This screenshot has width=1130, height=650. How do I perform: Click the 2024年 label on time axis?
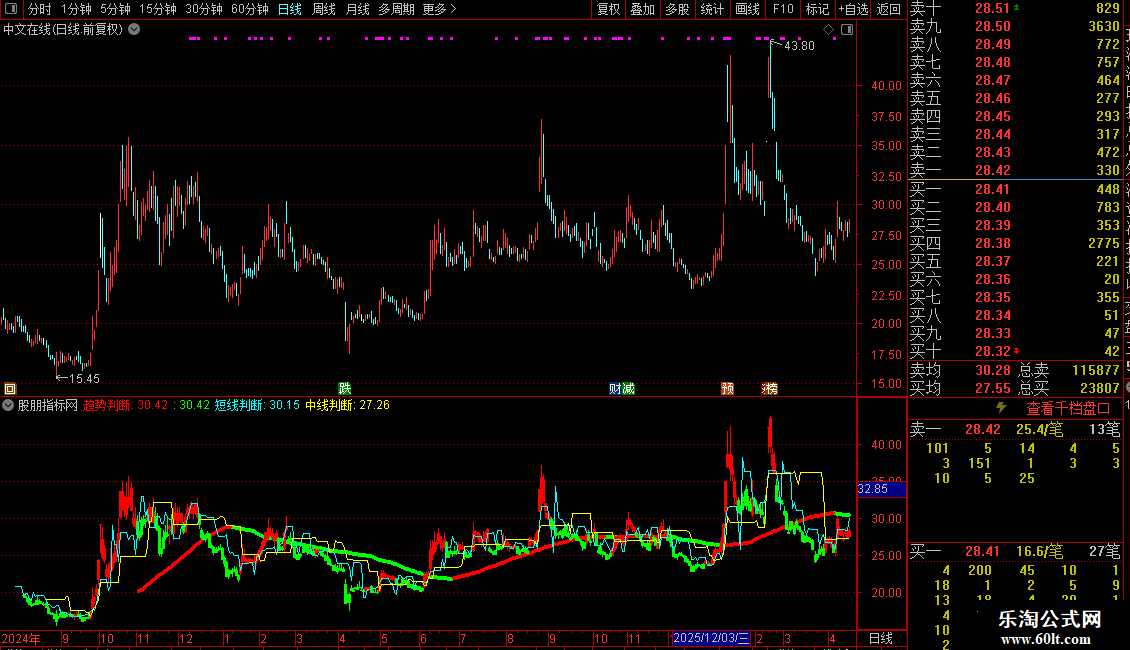pos(21,638)
